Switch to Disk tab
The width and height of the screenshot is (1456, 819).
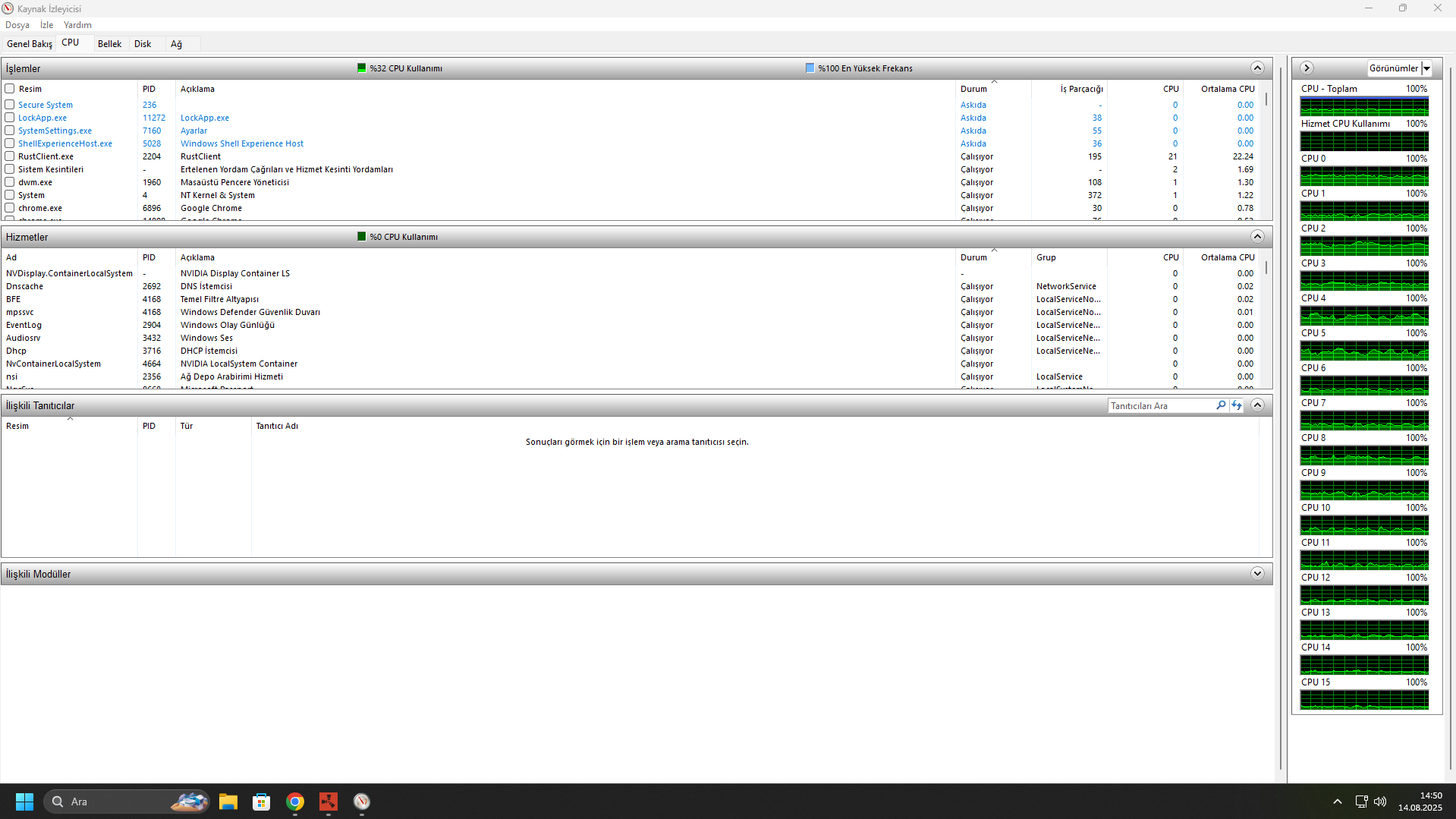click(143, 44)
